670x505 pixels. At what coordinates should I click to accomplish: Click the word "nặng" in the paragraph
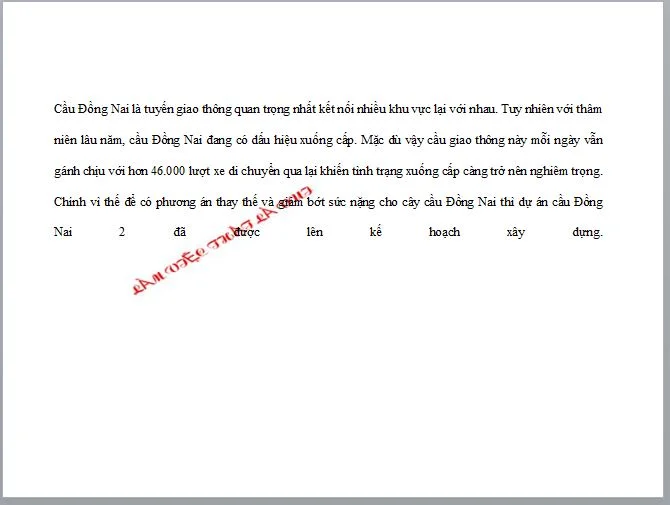(362, 203)
